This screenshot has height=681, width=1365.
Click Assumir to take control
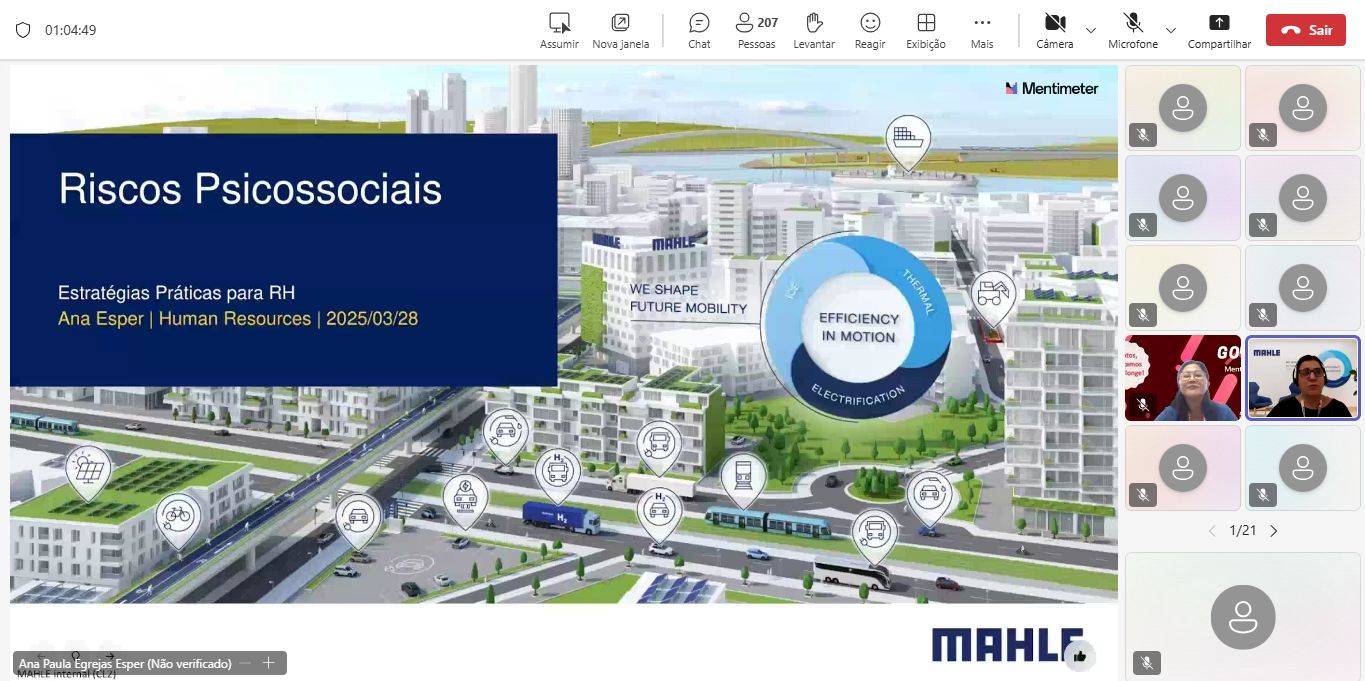pos(559,29)
